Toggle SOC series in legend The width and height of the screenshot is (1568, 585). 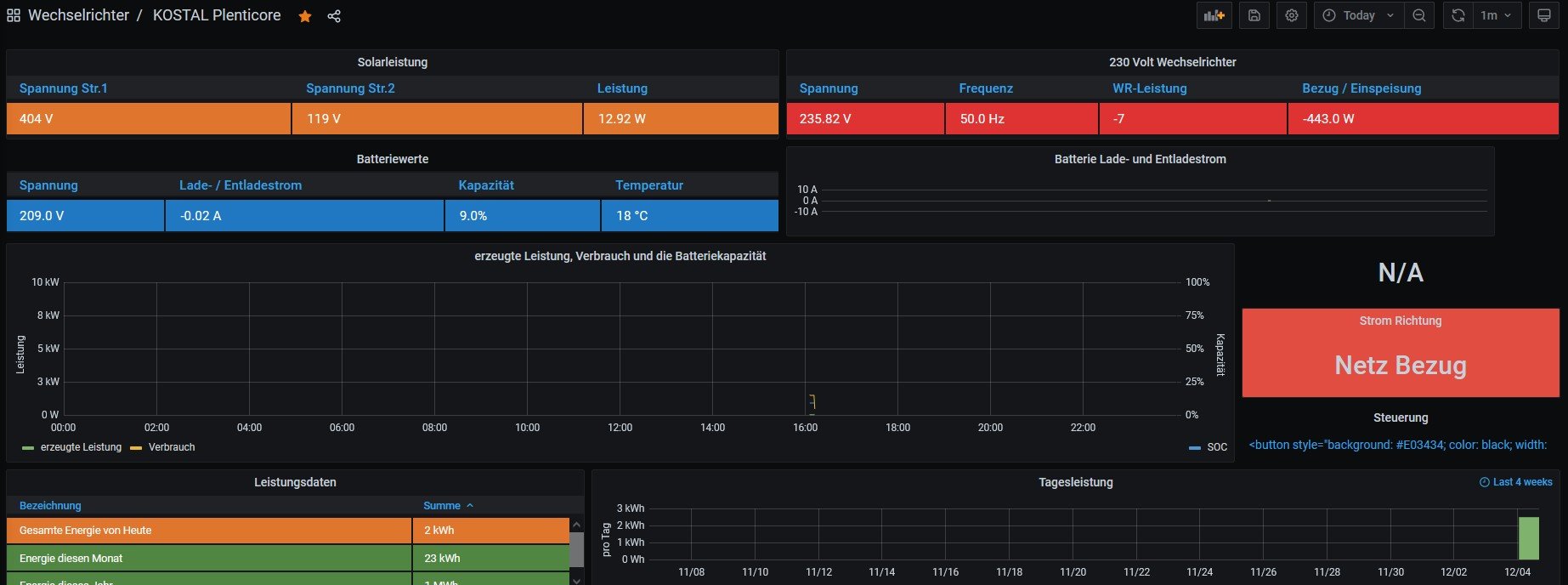pyautogui.click(x=1216, y=447)
